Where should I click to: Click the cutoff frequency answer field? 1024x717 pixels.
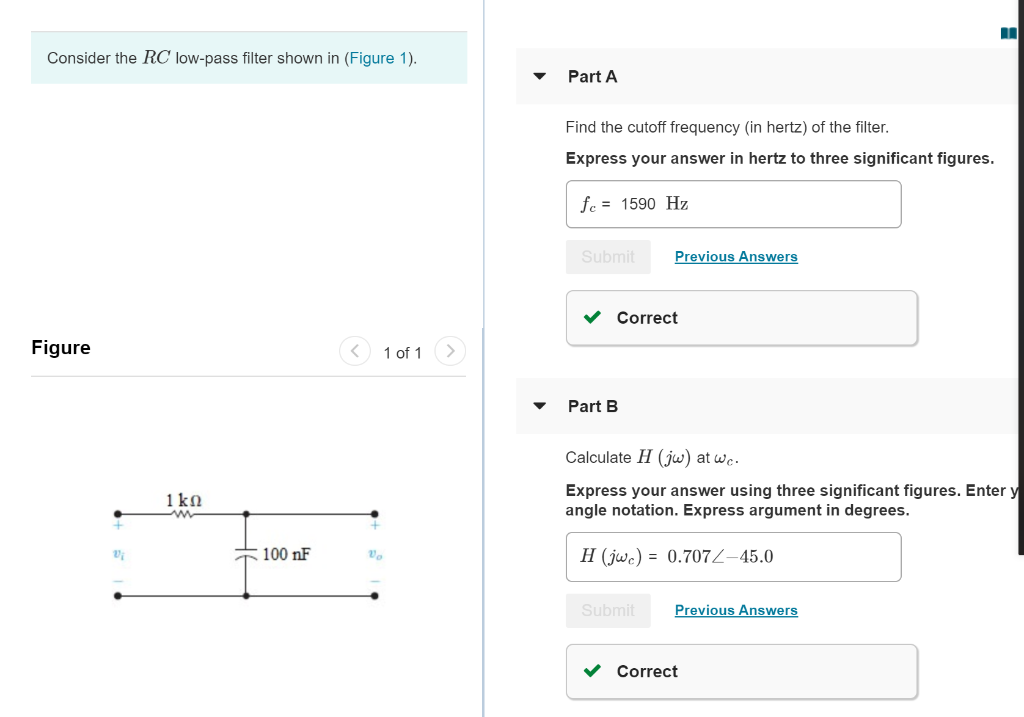coord(733,204)
